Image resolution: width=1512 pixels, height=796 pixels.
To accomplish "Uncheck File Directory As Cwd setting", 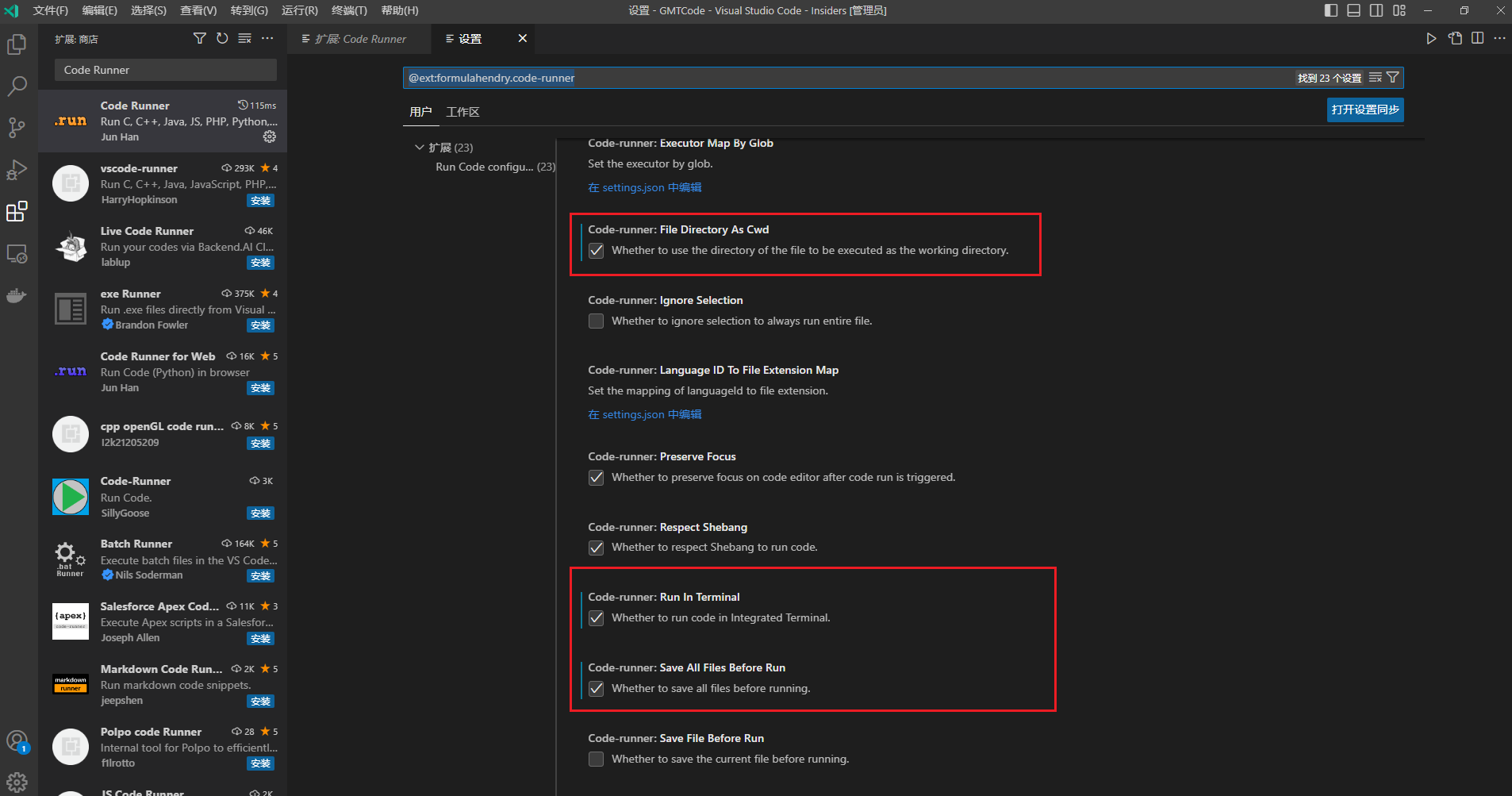I will pyautogui.click(x=597, y=251).
